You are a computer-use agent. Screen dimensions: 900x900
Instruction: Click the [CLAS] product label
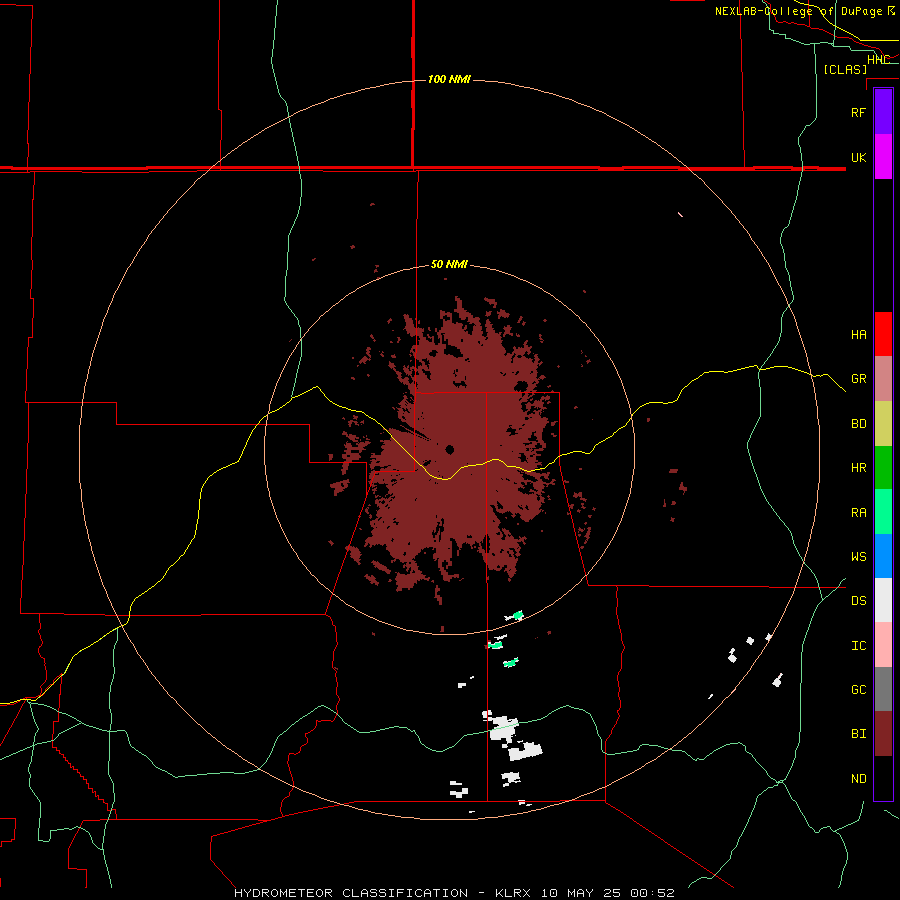click(x=845, y=69)
